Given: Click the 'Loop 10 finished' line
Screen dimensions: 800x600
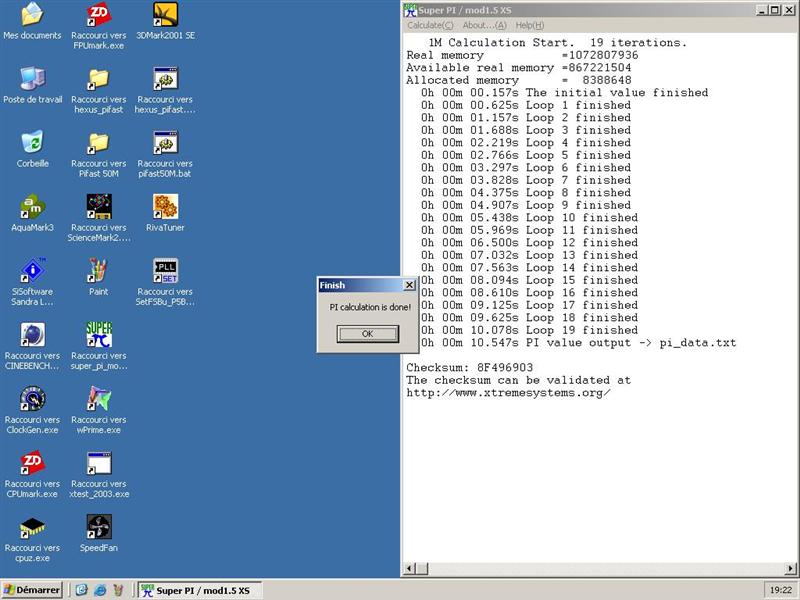Looking at the screenshot, I should 529,218.
